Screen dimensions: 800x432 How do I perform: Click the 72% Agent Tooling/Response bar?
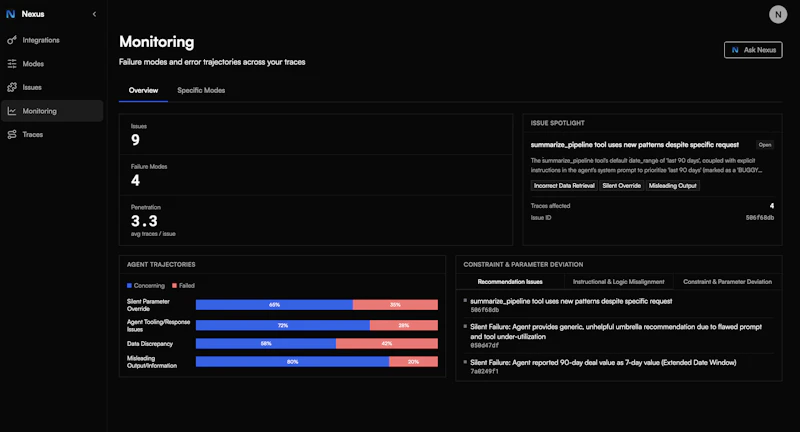(283, 325)
